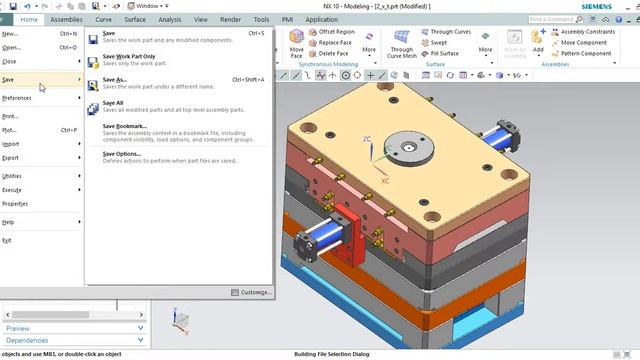
Task: Click Assembly Constraints tool
Action: coord(583,32)
